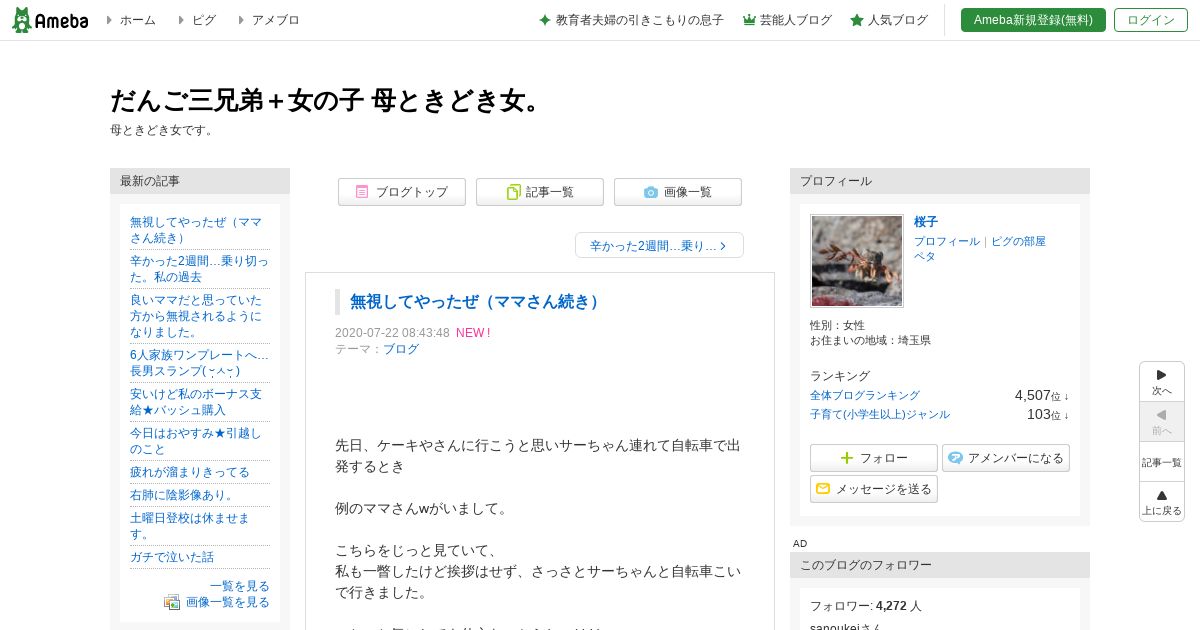Open the 画像一覧 tab button
The image size is (1200, 630).
(678, 192)
